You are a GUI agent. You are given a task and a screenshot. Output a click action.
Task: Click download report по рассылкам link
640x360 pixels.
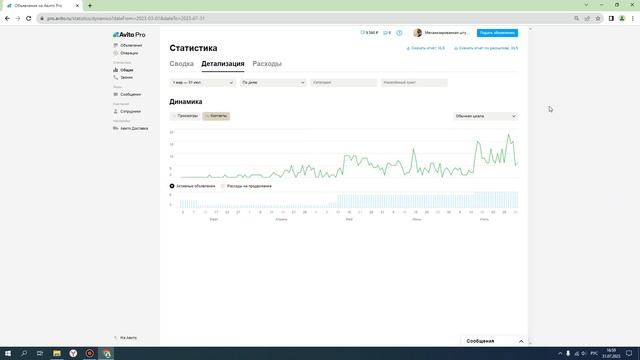click(x=486, y=48)
